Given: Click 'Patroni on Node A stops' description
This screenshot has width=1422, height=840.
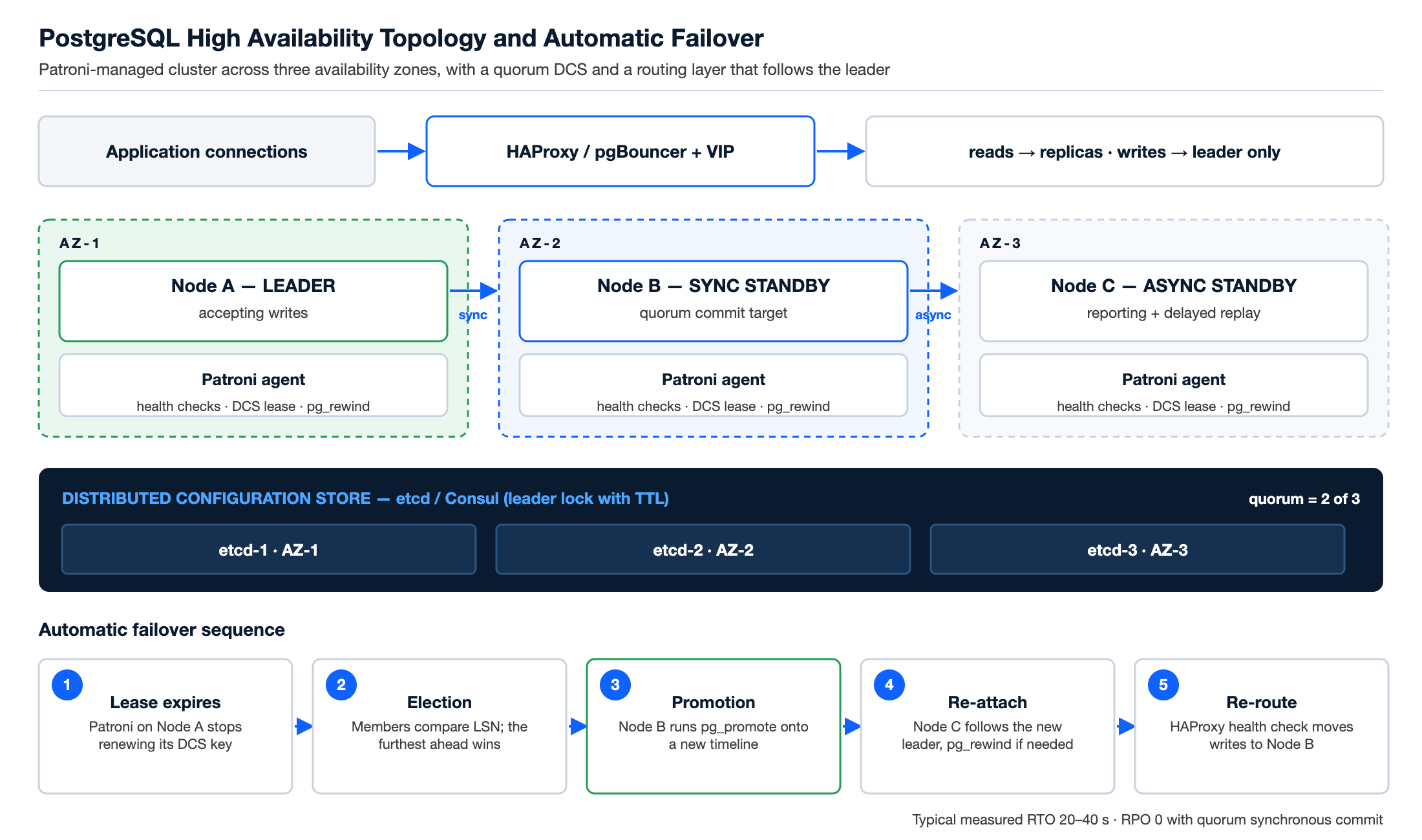Looking at the screenshot, I should point(165,735).
